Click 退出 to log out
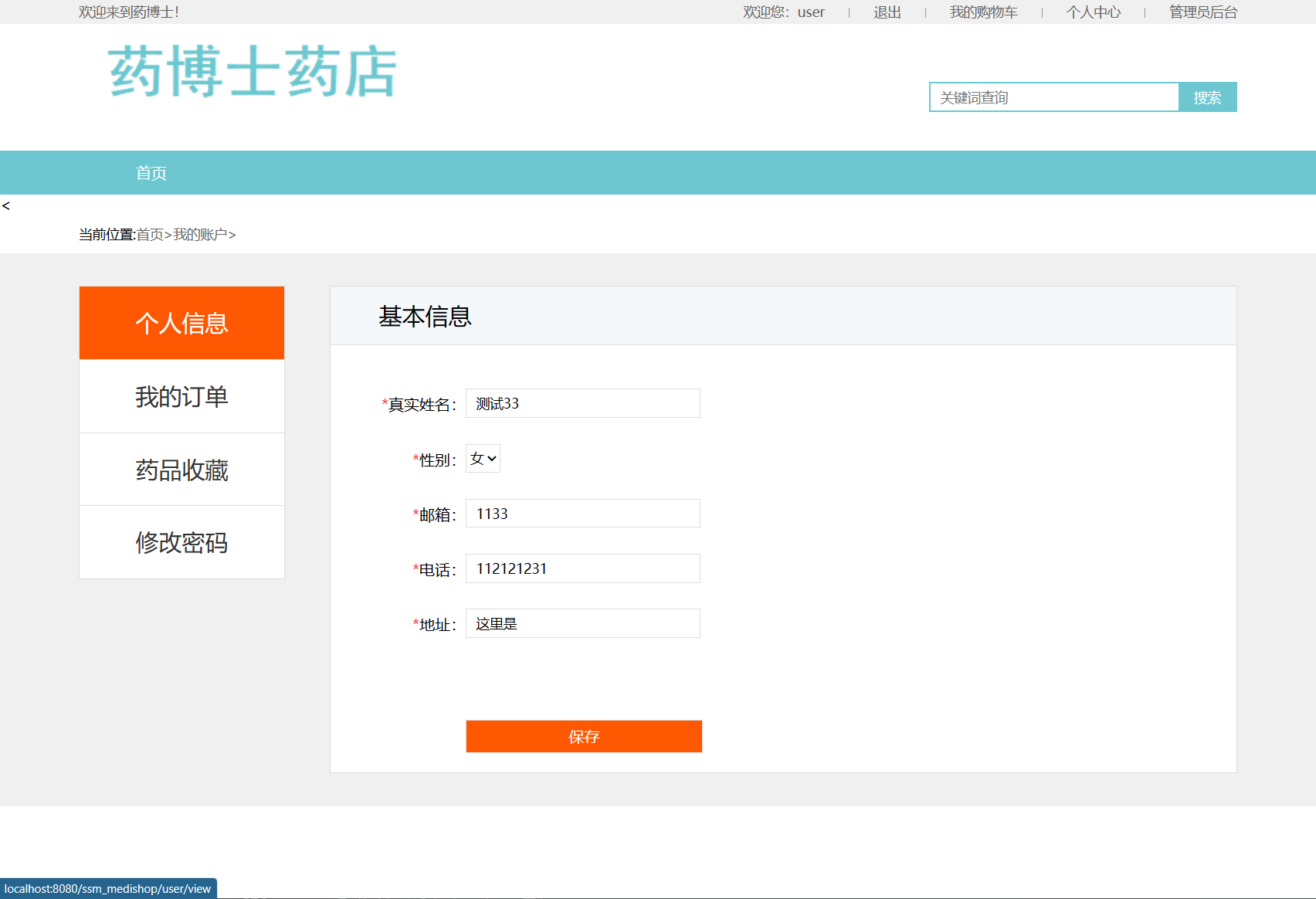 pos(886,12)
